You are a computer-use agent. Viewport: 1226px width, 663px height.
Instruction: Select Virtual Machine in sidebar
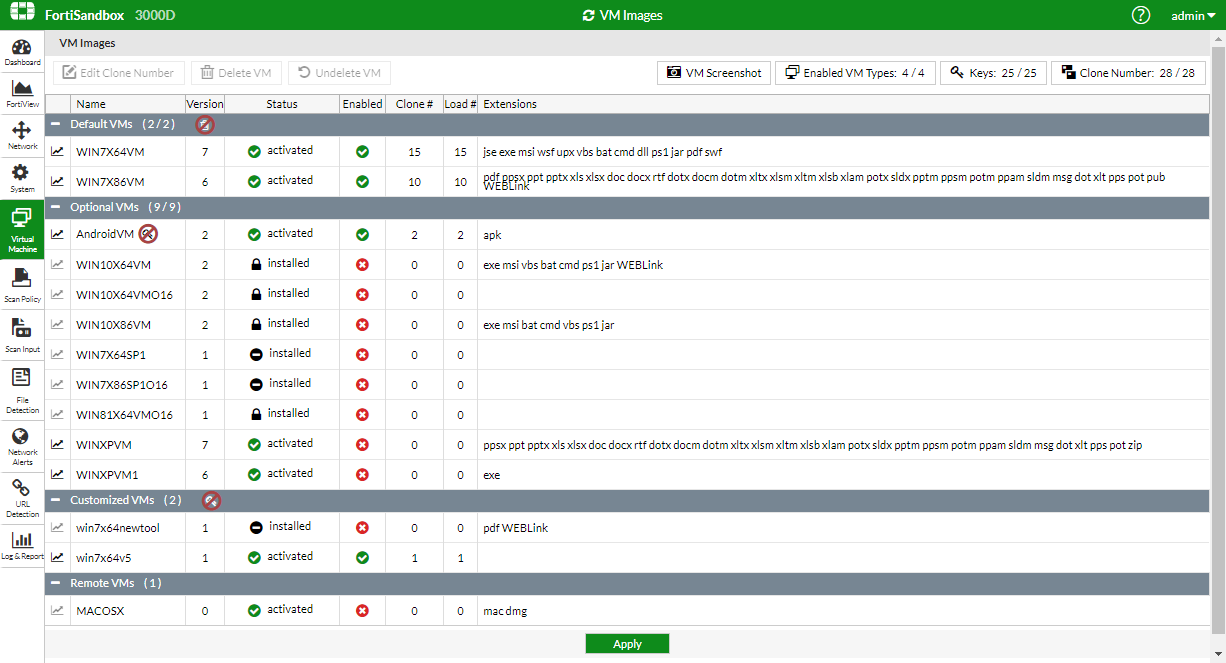(x=22, y=229)
